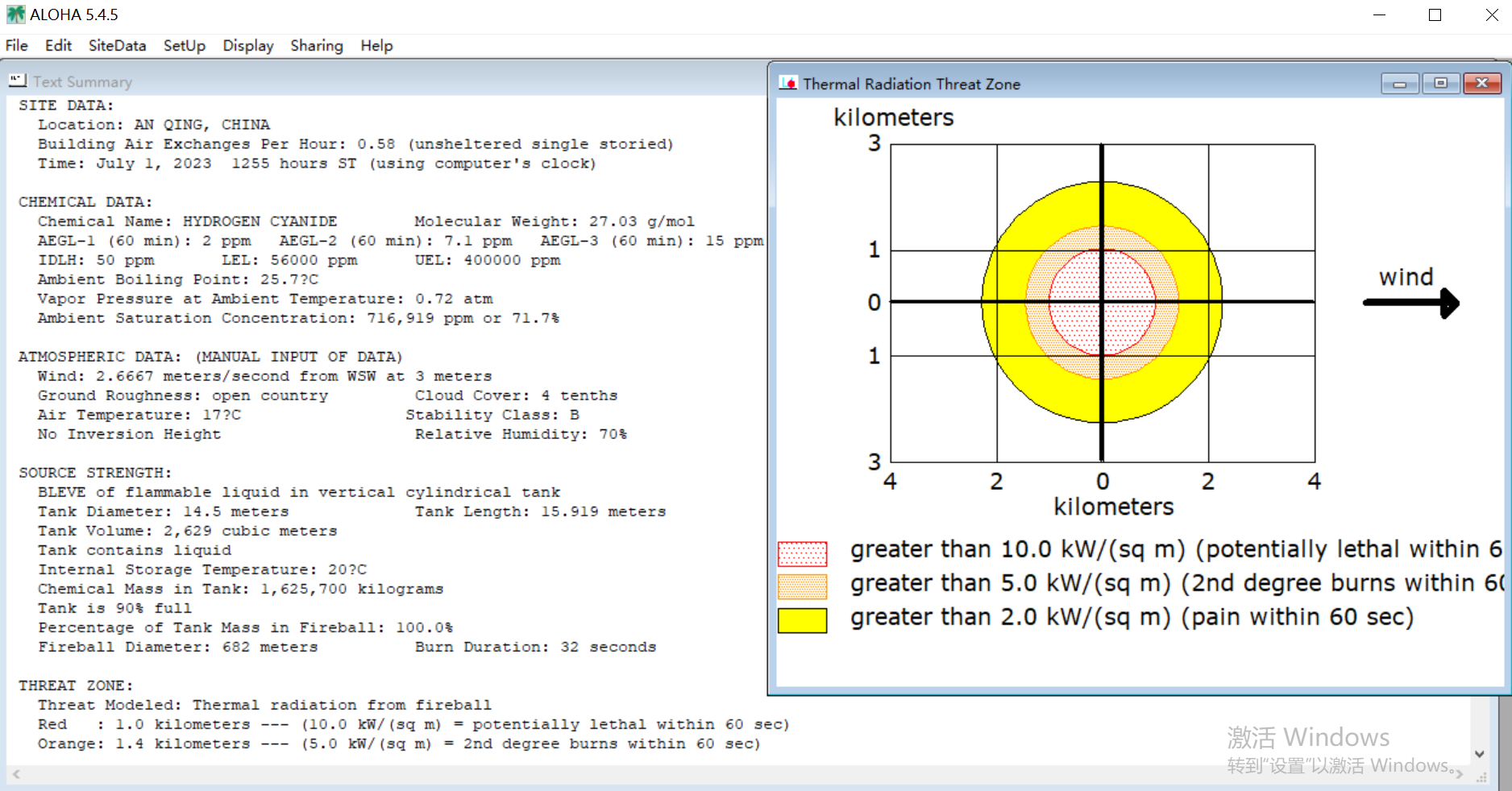Click the wind direction arrow
The width and height of the screenshot is (1512, 791).
pyautogui.click(x=1411, y=303)
